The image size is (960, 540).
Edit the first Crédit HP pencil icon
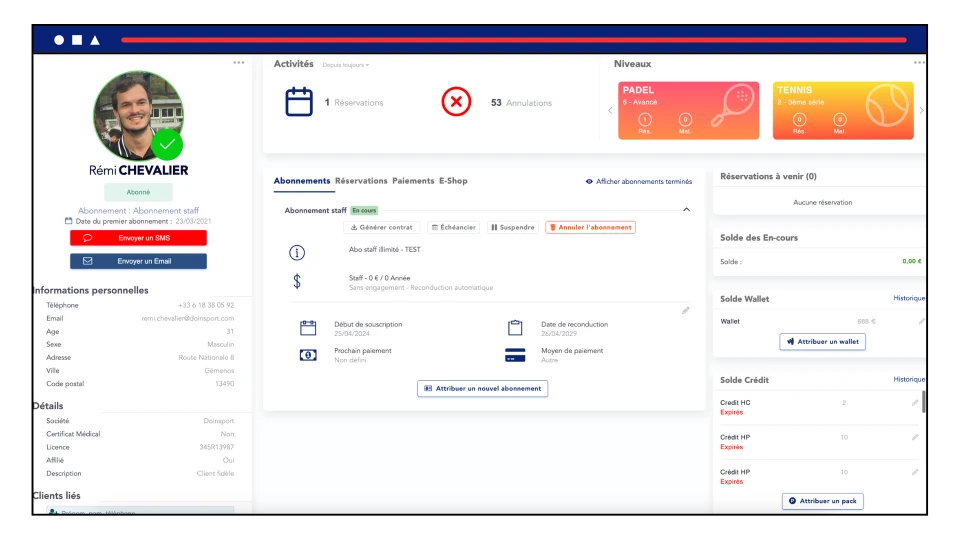915,437
